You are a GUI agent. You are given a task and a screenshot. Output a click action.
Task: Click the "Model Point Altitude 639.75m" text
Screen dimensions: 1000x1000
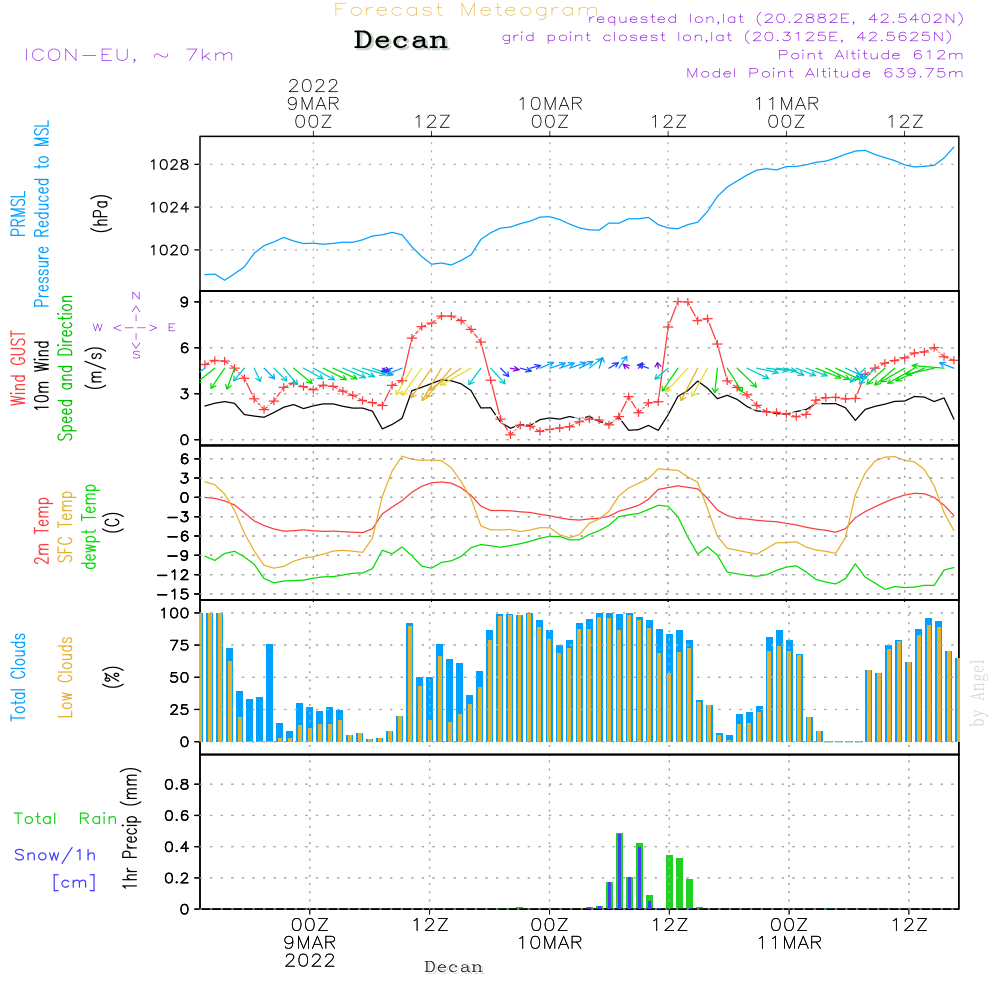tap(825, 73)
